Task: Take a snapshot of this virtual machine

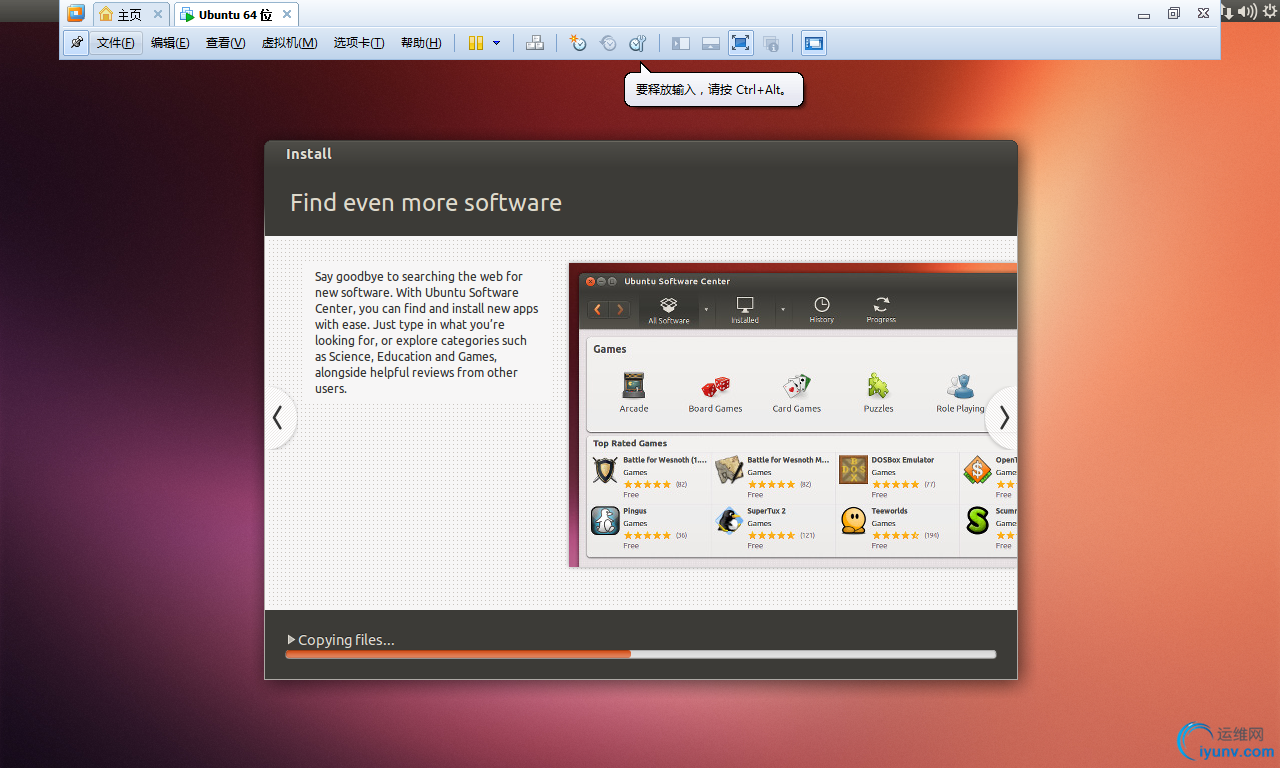Action: (x=577, y=43)
